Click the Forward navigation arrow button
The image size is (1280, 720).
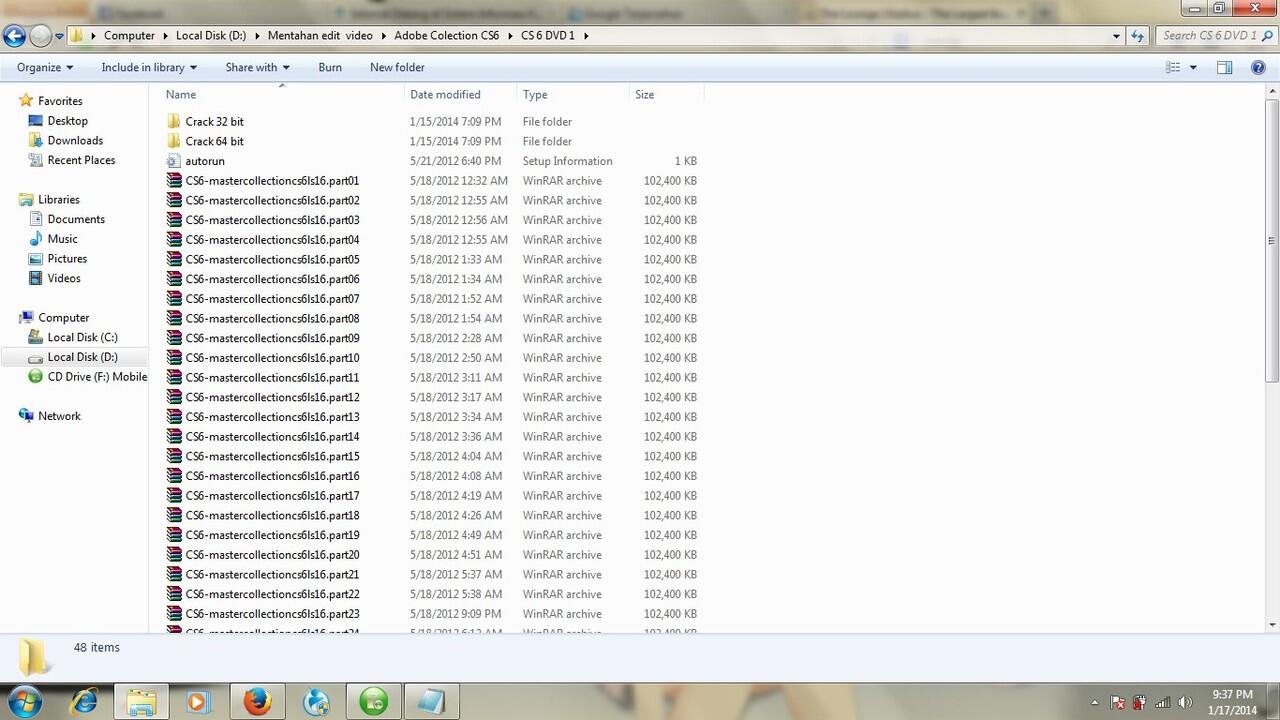[40, 36]
